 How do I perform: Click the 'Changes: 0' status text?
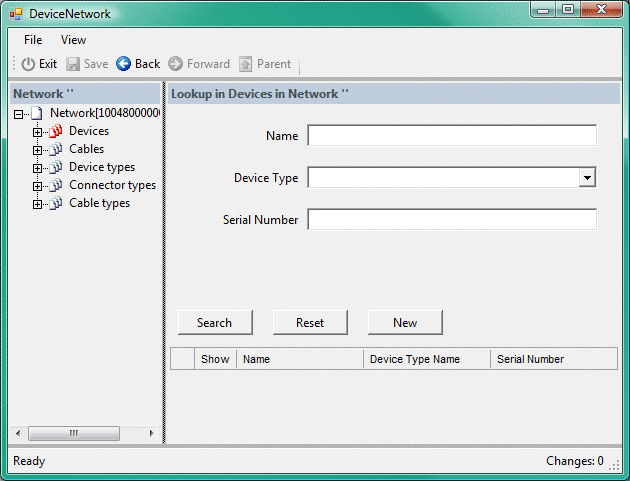575,461
